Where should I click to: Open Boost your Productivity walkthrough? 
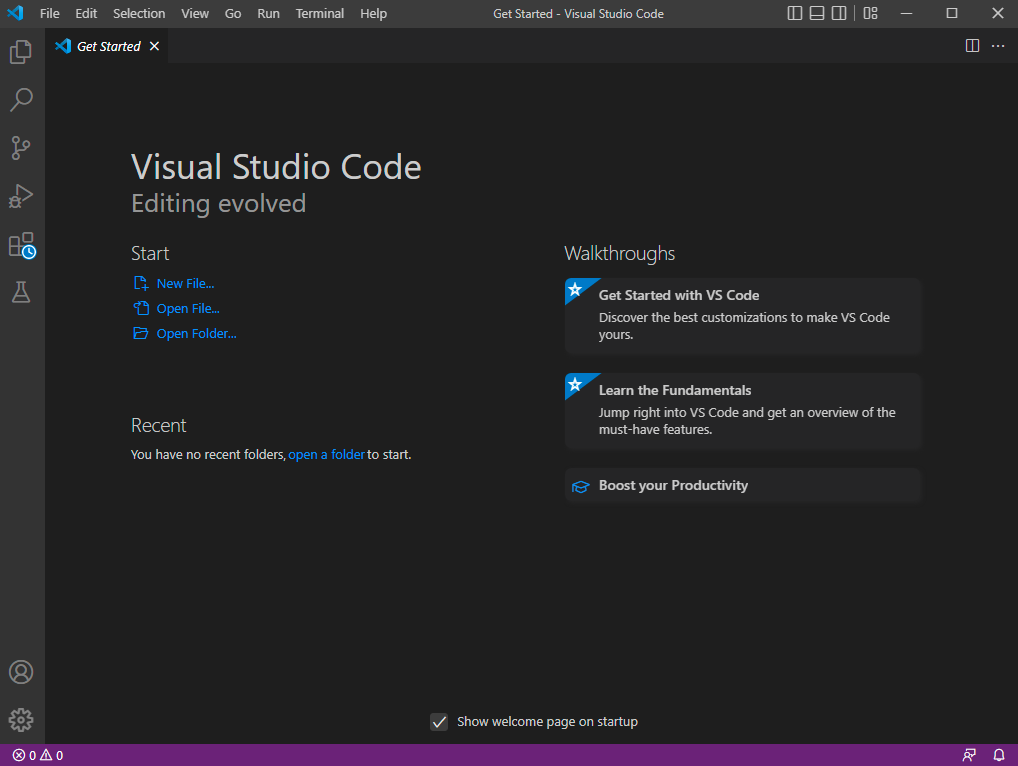coord(743,486)
